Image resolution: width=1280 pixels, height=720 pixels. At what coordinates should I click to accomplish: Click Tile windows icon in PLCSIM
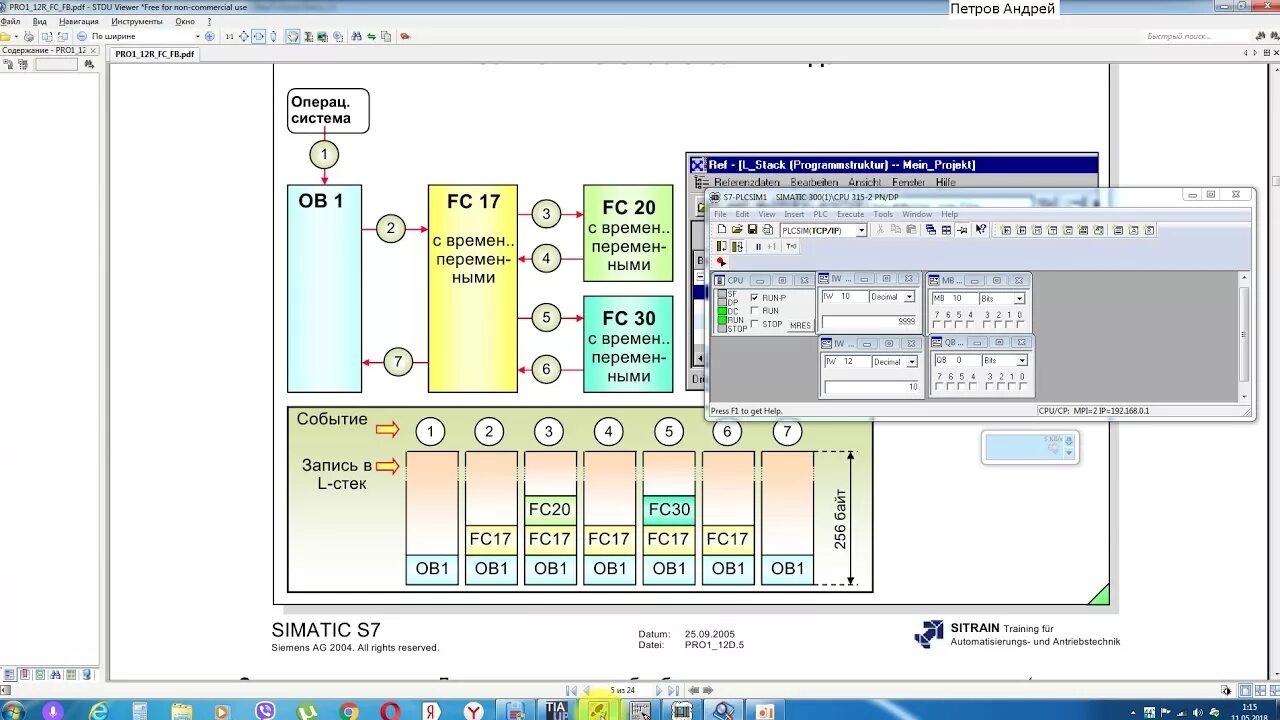pos(946,229)
